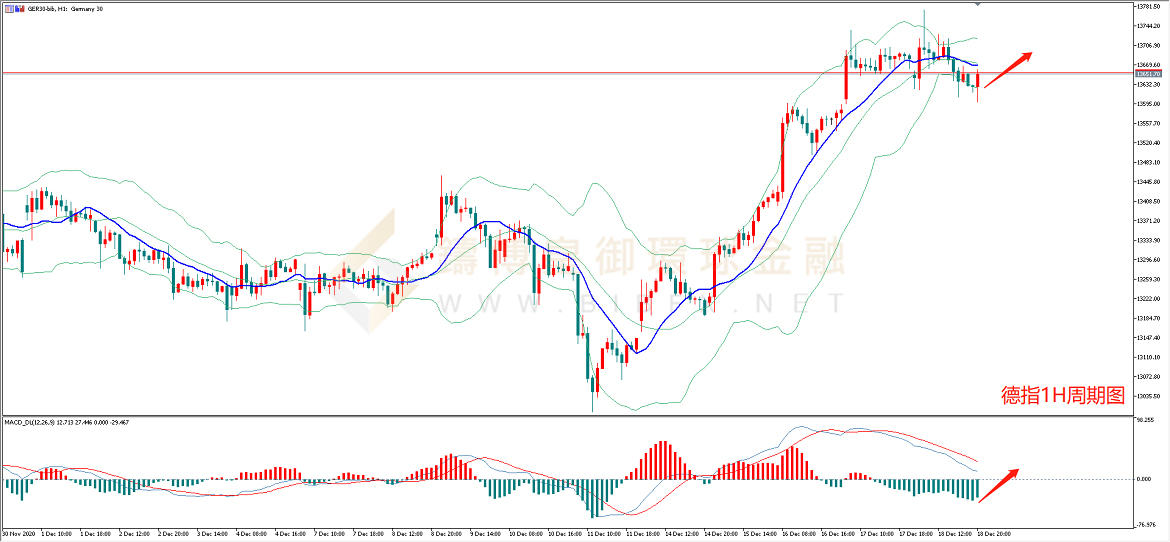Select the red horizontal price line
1170x542 pixels.
point(500,73)
